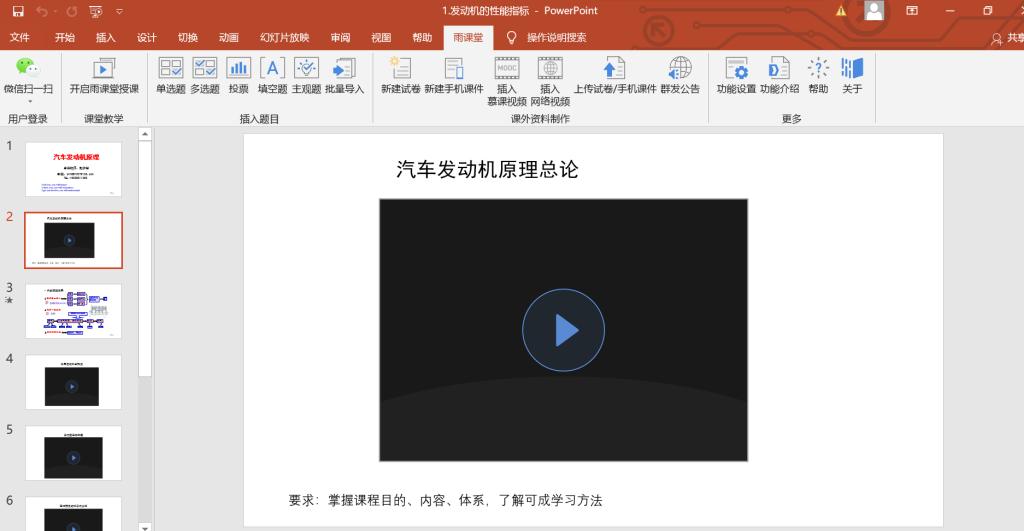Screen dimensions: 1024x531
Task: Switch to the Slide Show (幻灯片放映) tab
Action: [284, 37]
